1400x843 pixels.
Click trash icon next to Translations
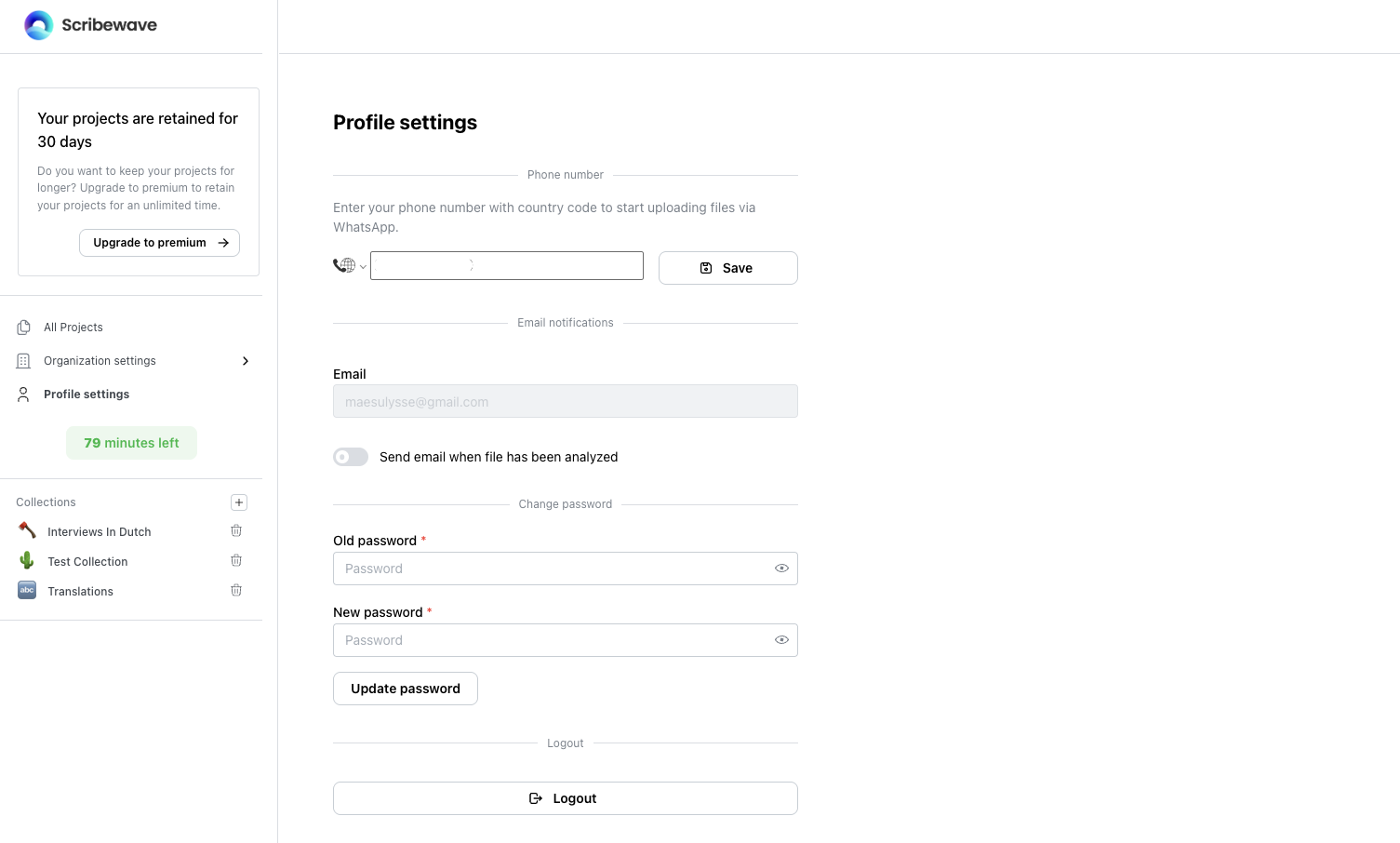(236, 590)
